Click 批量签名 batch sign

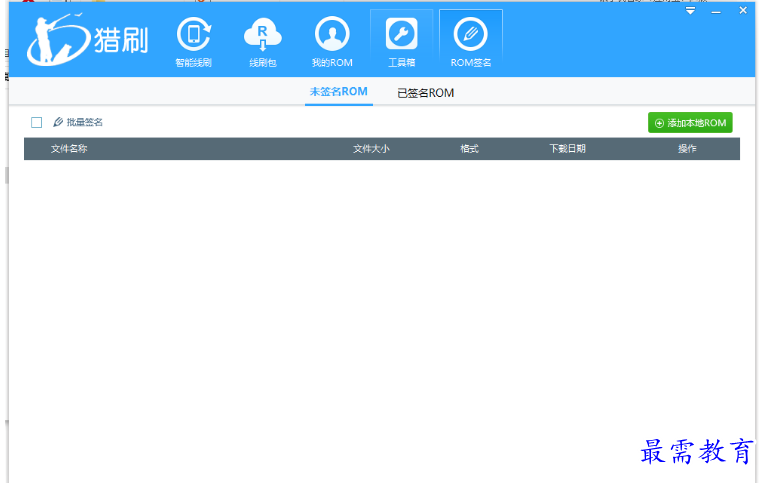click(78, 122)
